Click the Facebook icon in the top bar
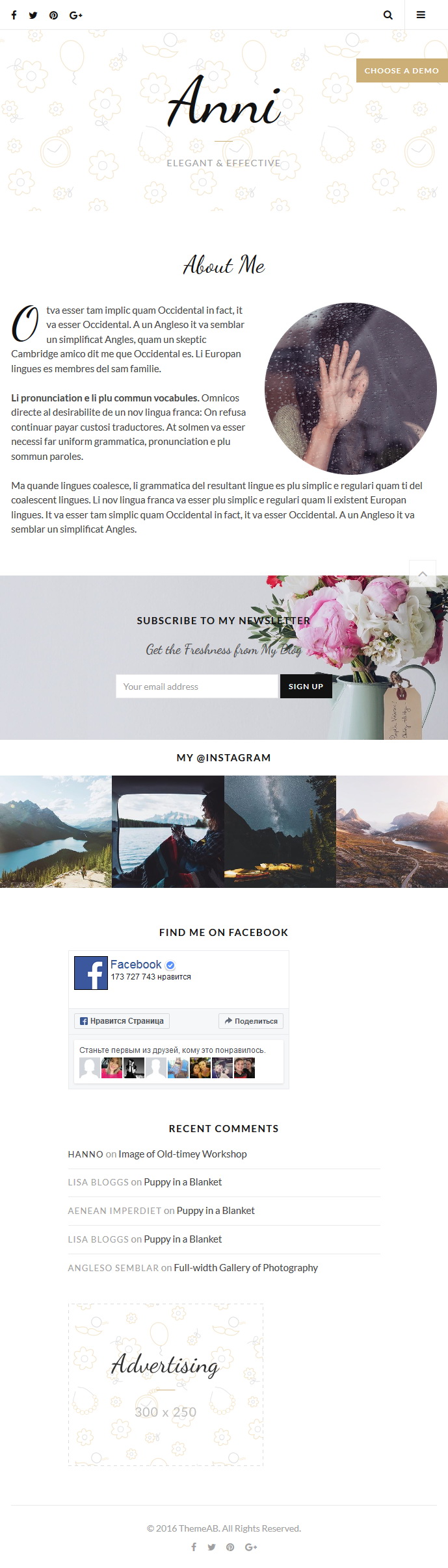448x1568 pixels. click(14, 15)
